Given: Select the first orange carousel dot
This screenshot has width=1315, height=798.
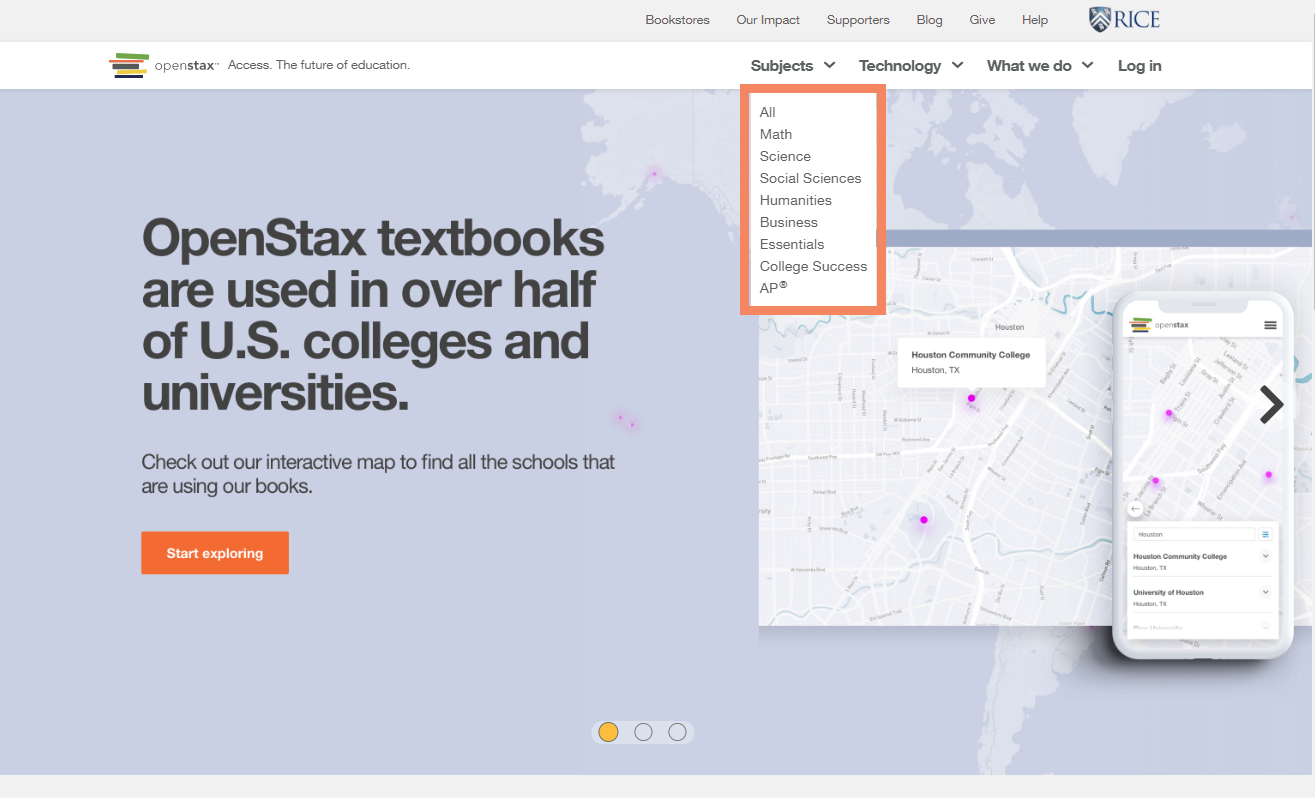Looking at the screenshot, I should click(608, 732).
